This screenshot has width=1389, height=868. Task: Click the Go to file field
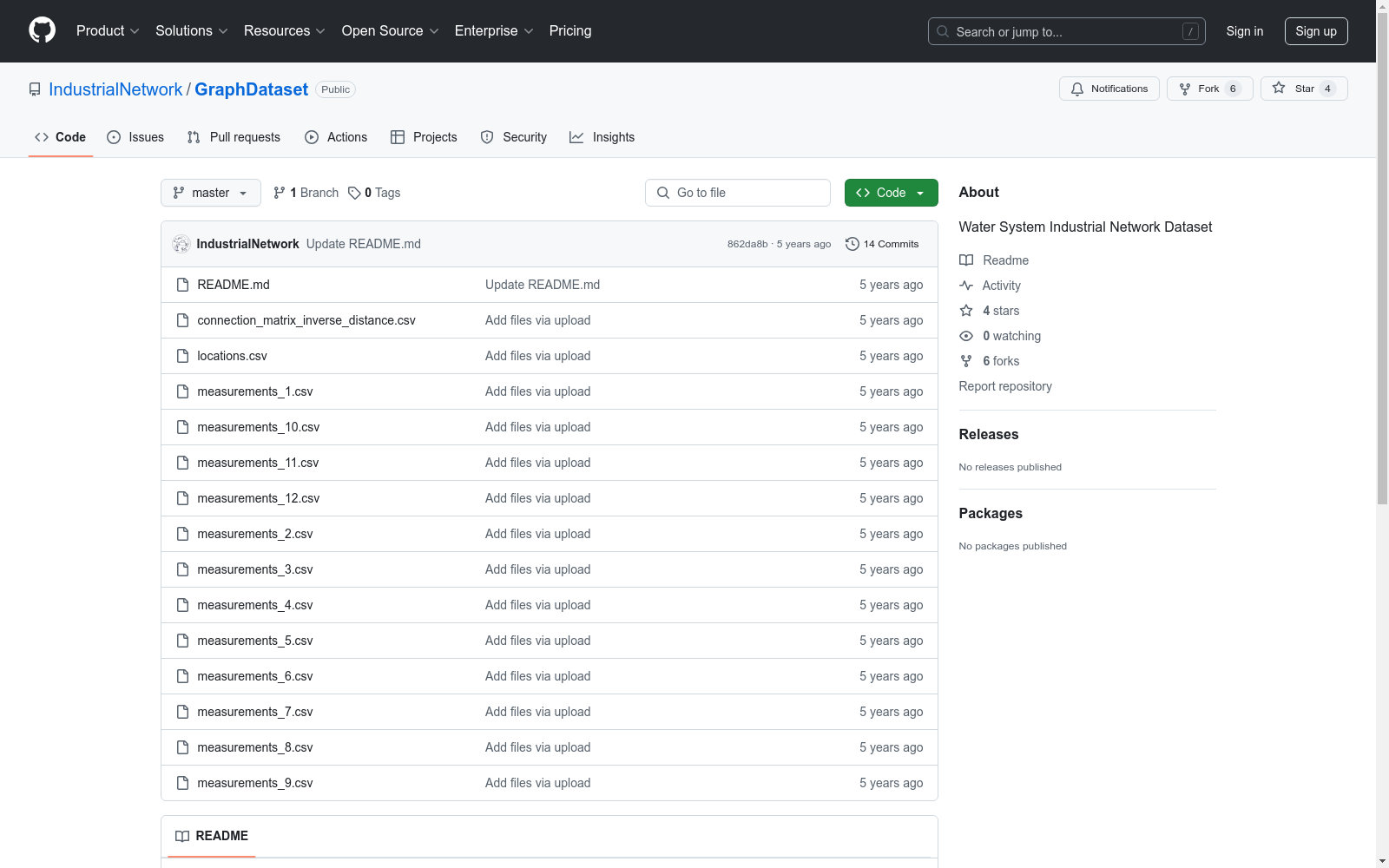738,193
